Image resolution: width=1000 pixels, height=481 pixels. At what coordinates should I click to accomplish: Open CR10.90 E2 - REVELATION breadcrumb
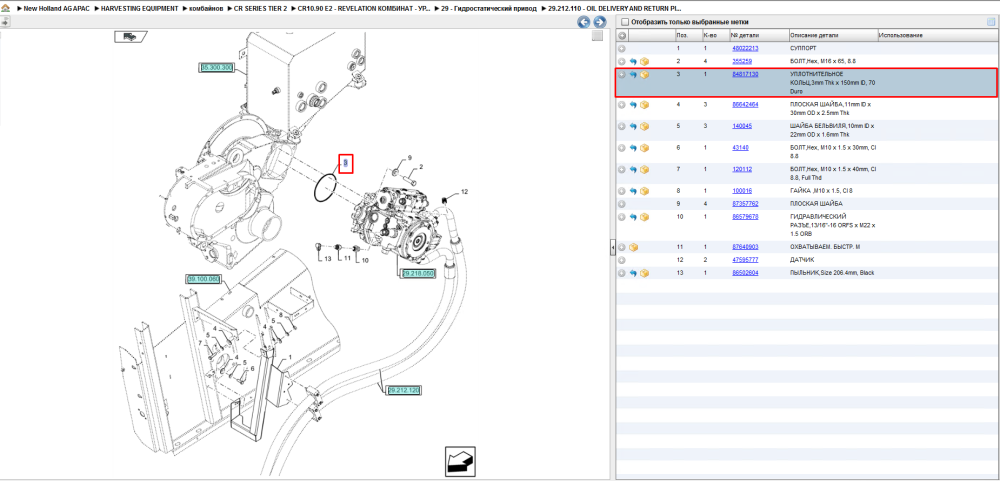click(363, 9)
